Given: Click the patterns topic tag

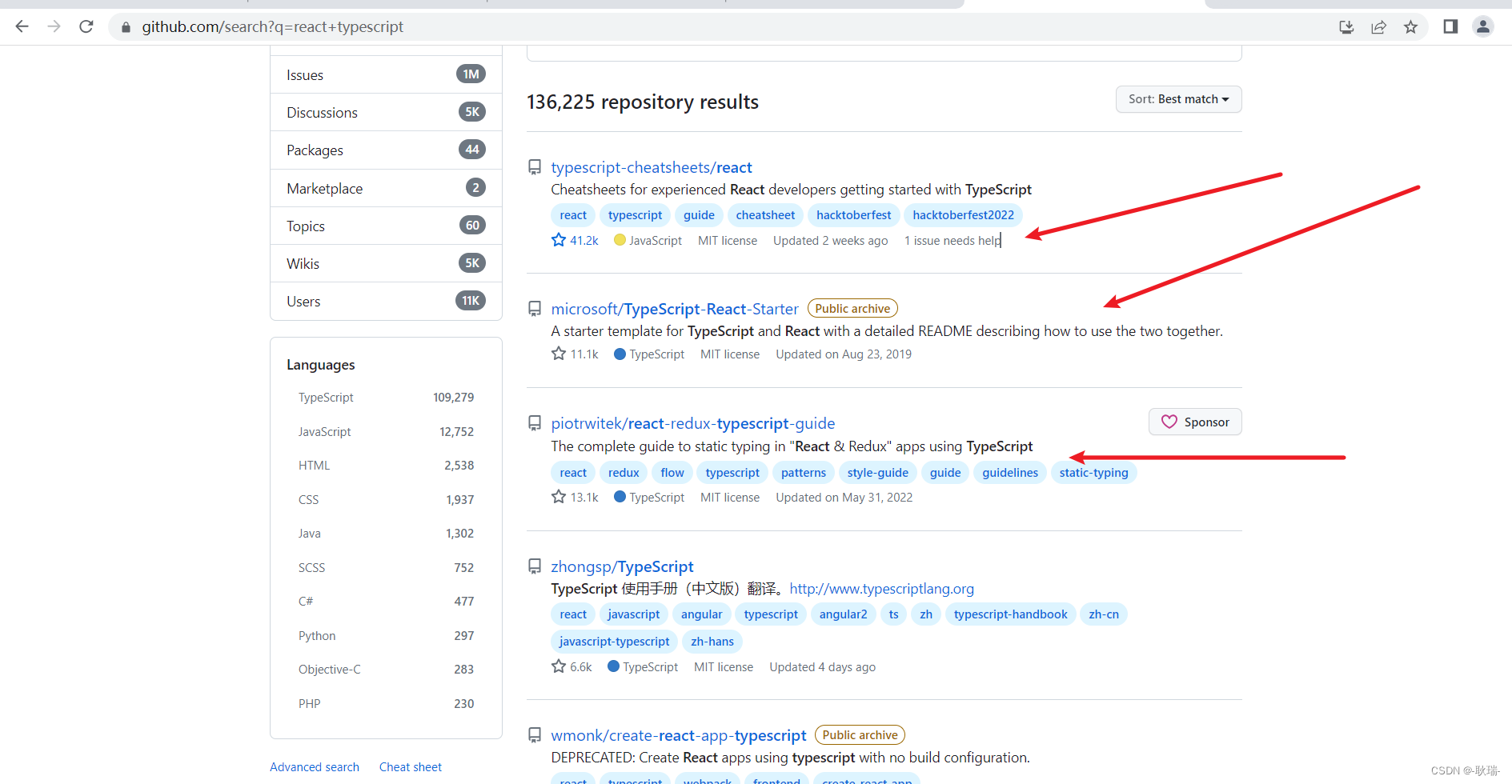Looking at the screenshot, I should [803, 473].
